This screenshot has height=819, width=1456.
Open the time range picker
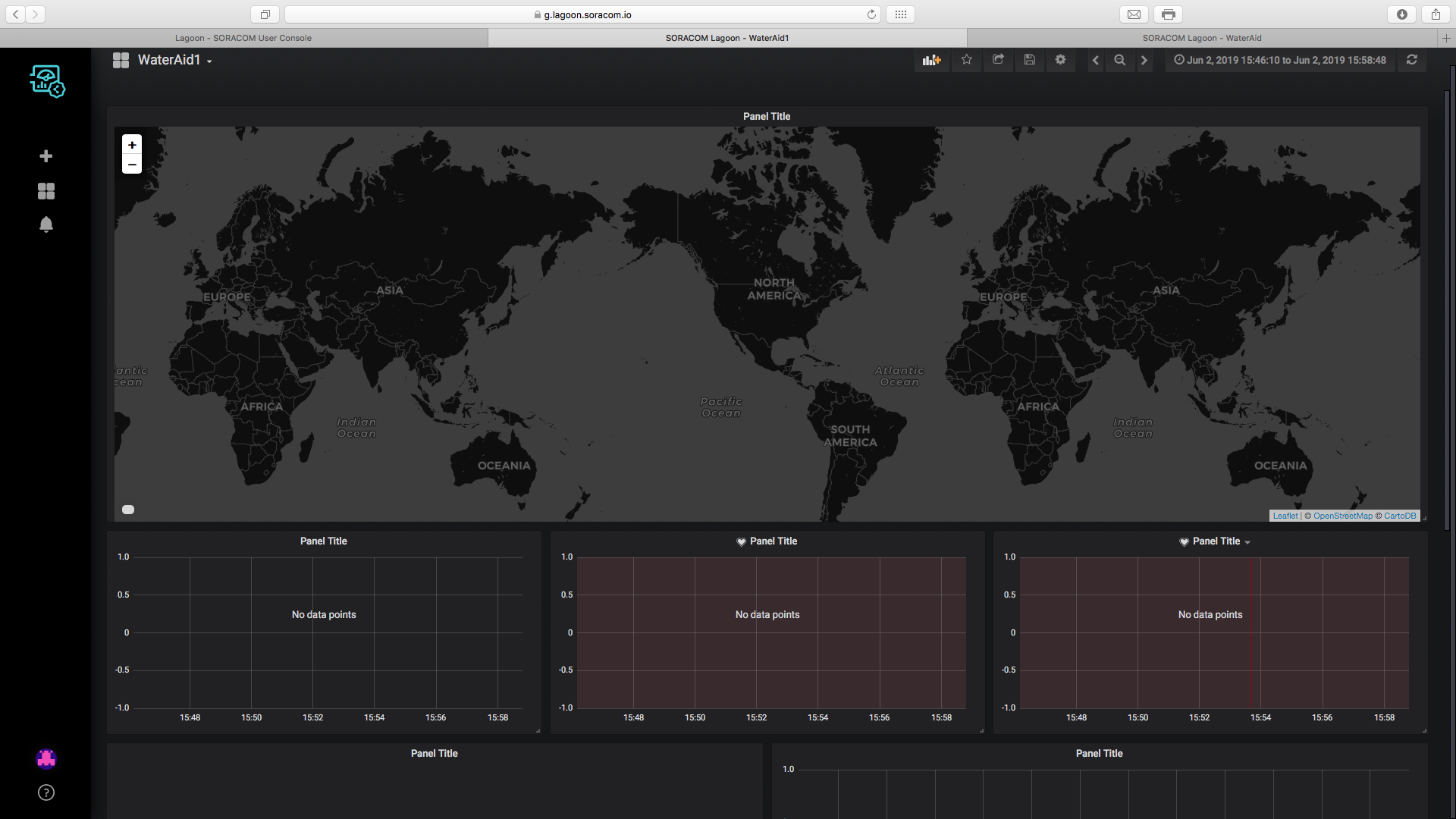tap(1280, 60)
